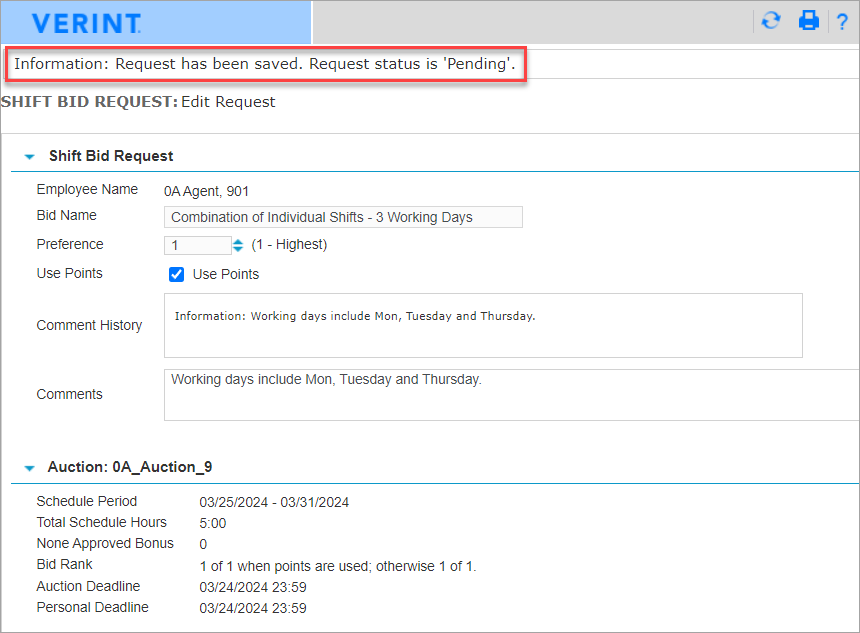
Task: Click the Edit Request page heading
Action: click(227, 101)
